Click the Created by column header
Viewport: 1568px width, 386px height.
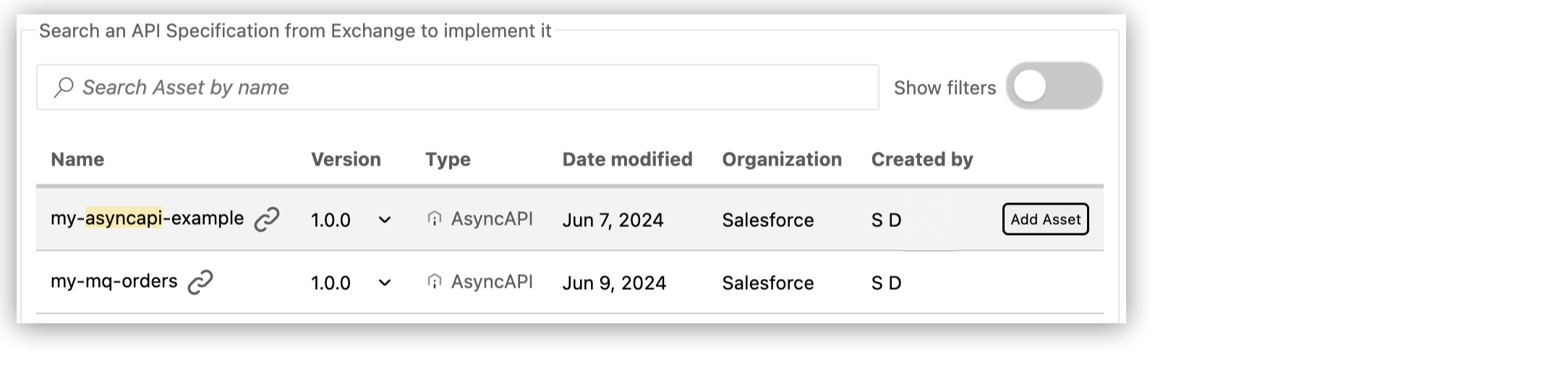(x=921, y=159)
